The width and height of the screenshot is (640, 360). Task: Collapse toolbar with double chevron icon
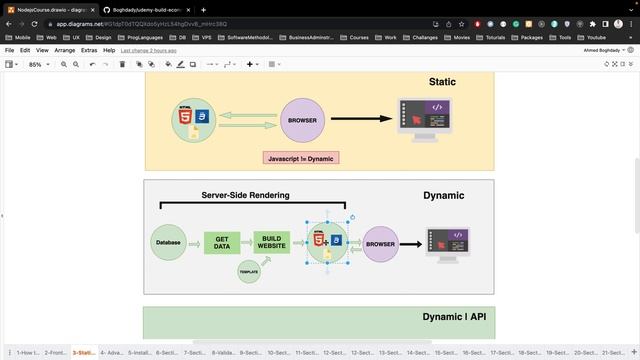click(x=631, y=64)
